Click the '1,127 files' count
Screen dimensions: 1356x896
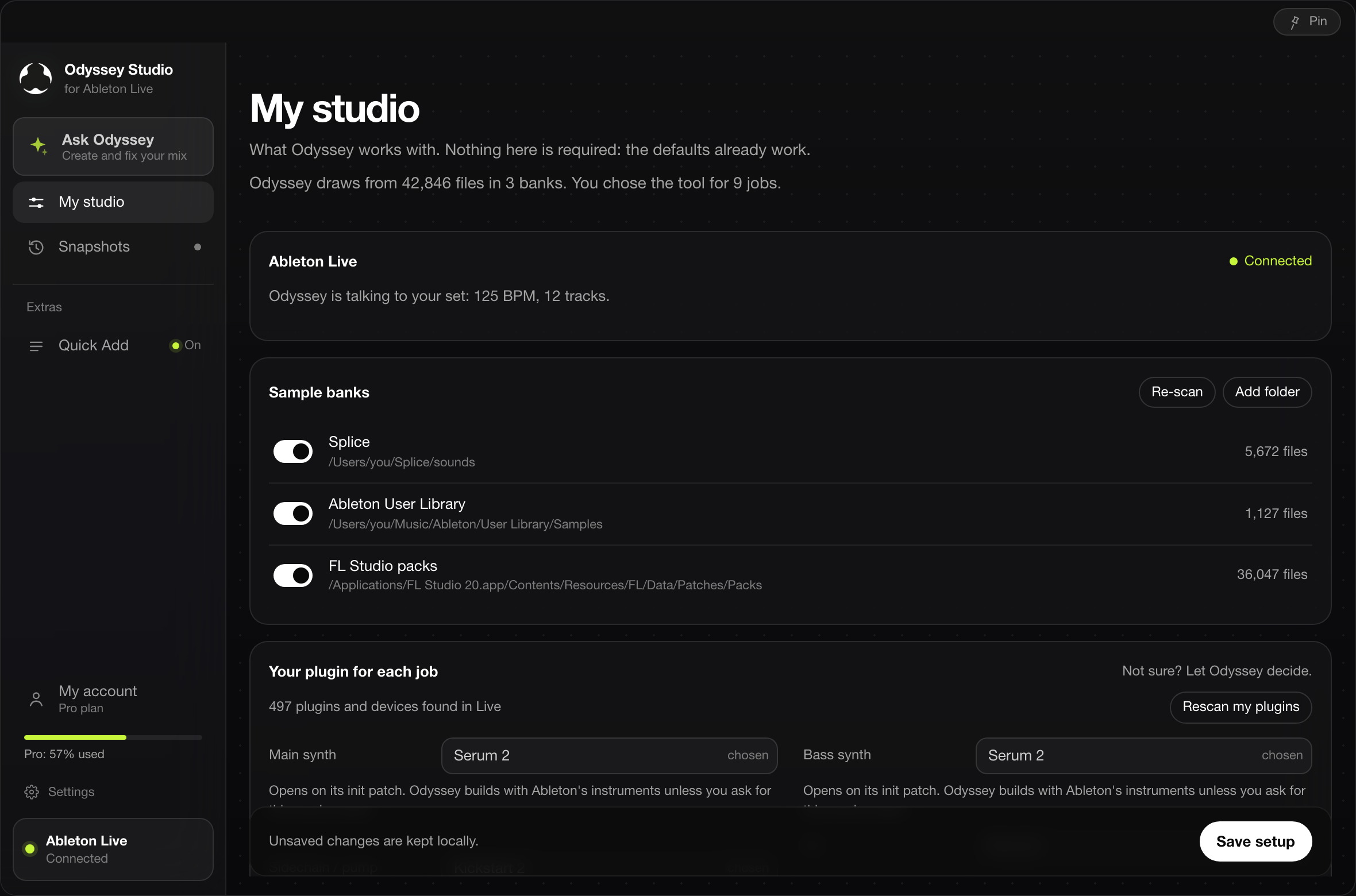(1276, 513)
